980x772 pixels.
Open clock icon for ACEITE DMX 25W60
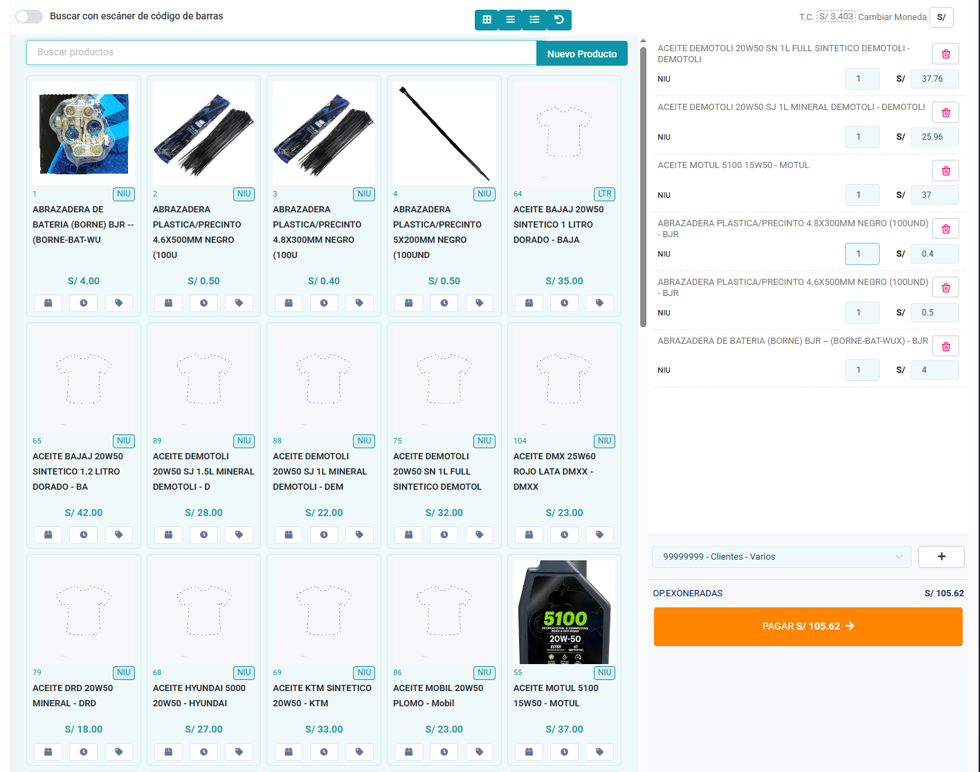[564, 535]
